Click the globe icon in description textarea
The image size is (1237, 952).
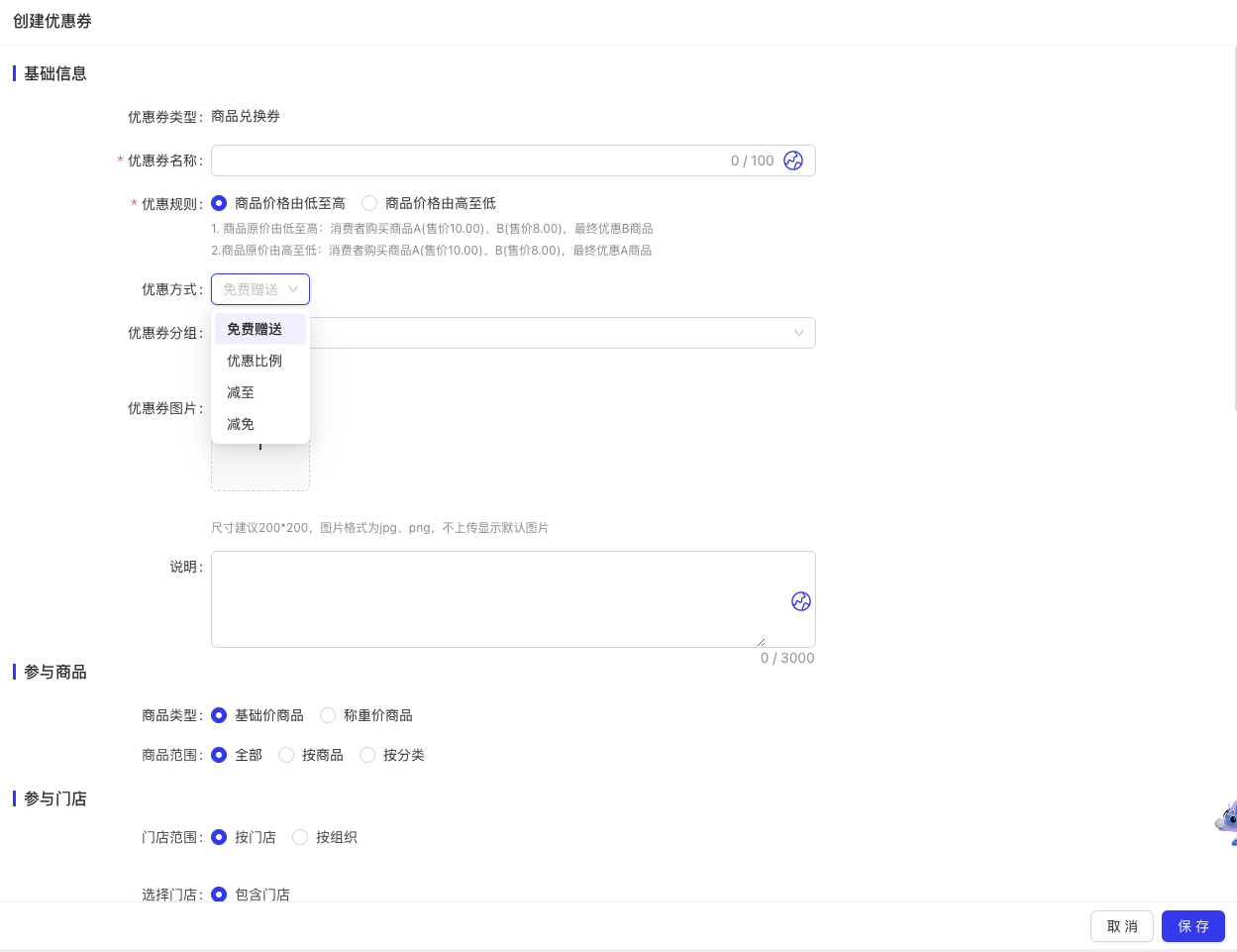click(x=801, y=601)
